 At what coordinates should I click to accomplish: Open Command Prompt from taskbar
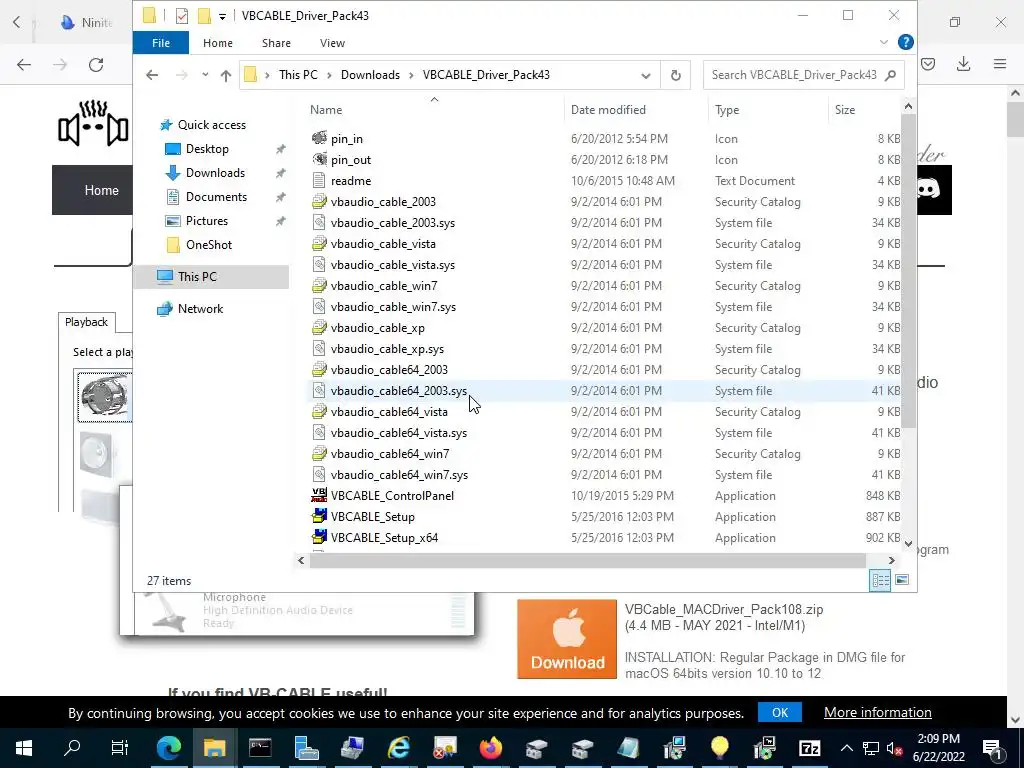click(x=261, y=748)
